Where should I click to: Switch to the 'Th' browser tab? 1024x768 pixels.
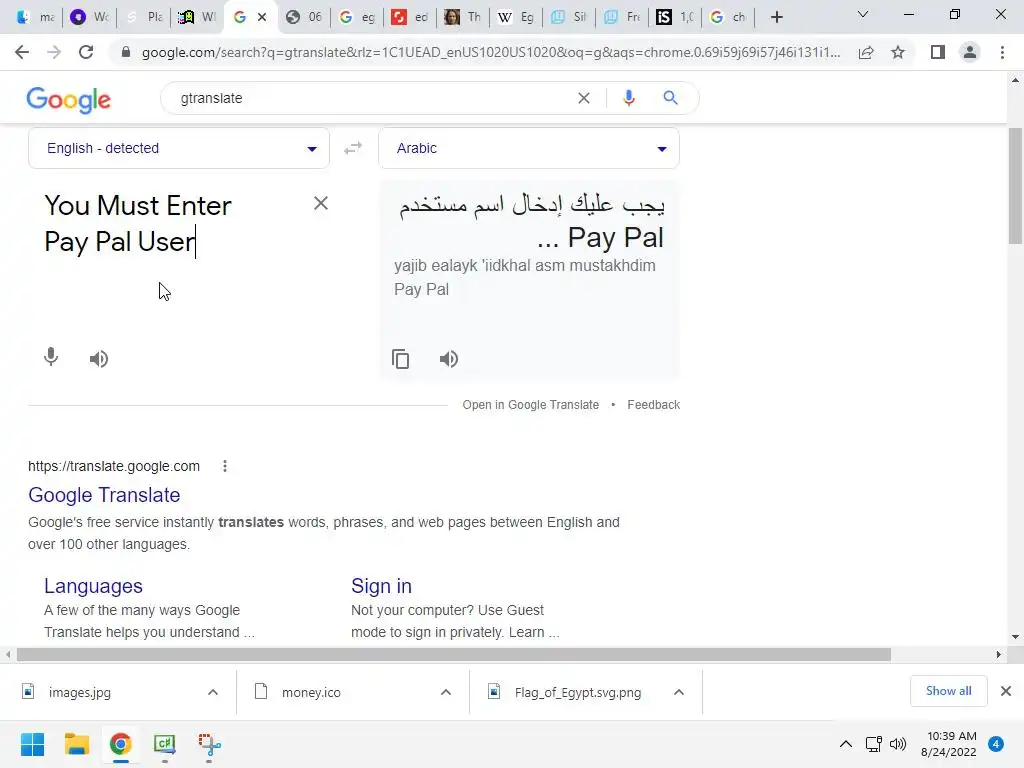[x=462, y=17]
